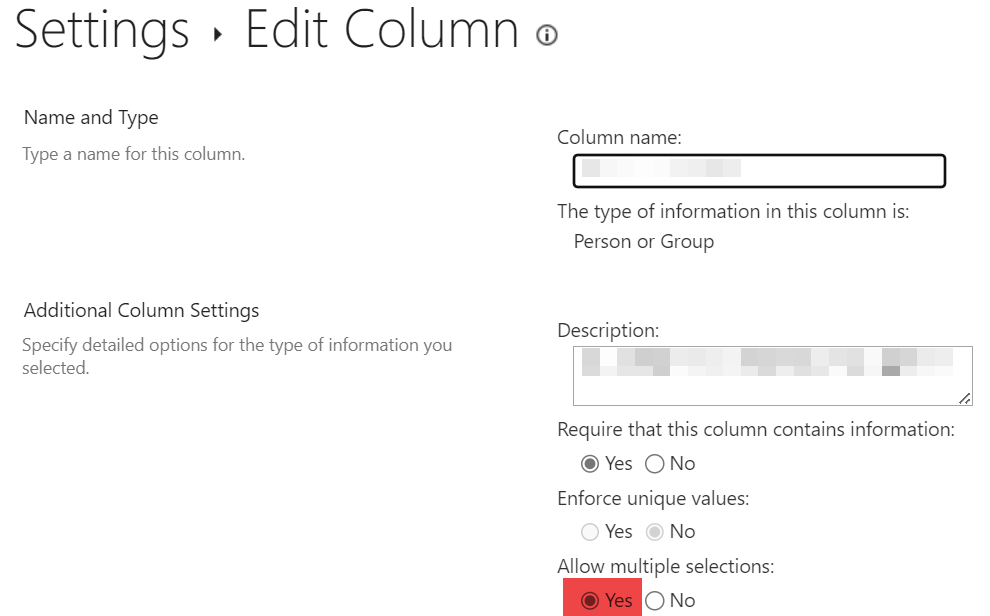
Task: Go back to Settings via breadcrumb
Action: 101,30
